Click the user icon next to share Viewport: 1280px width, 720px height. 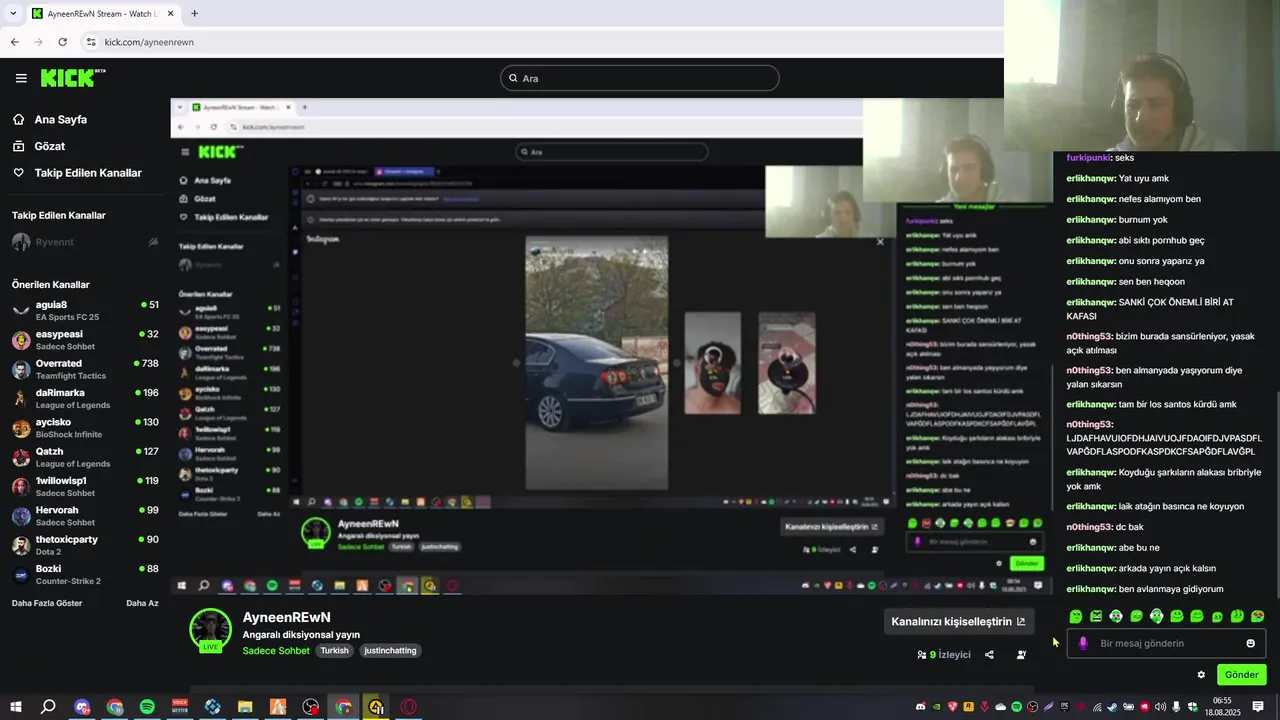1021,655
